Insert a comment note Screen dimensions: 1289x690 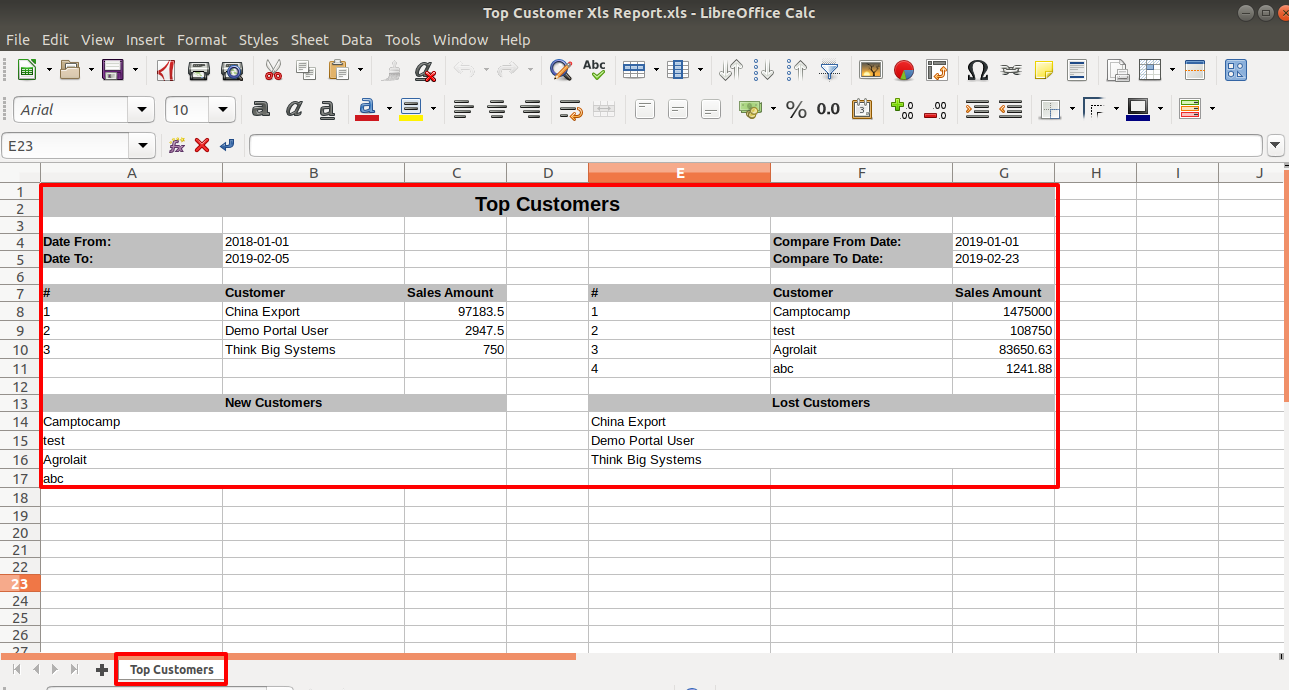tap(1044, 70)
